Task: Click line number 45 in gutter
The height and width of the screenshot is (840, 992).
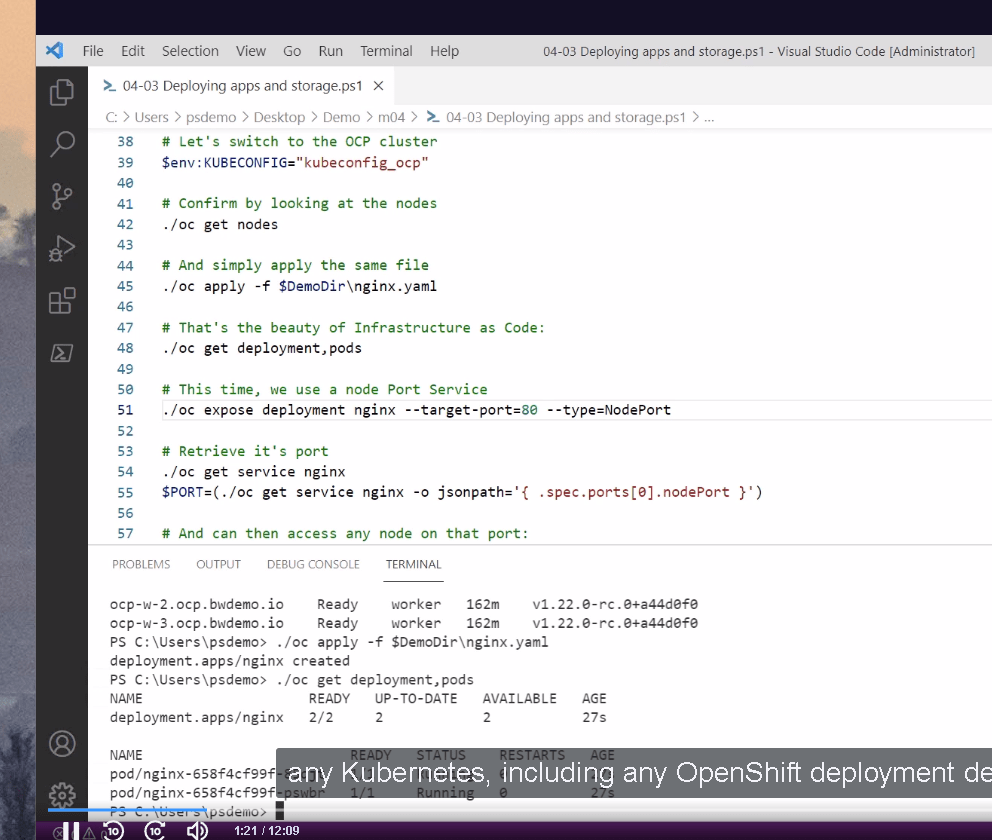Action: pyautogui.click(x=125, y=287)
